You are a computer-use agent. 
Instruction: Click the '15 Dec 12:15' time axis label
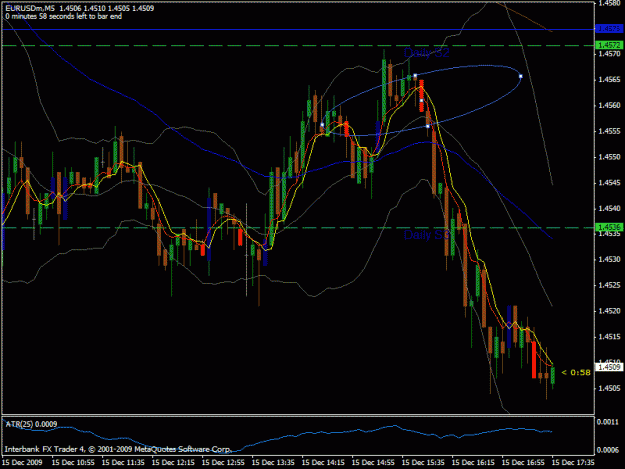tap(173, 463)
